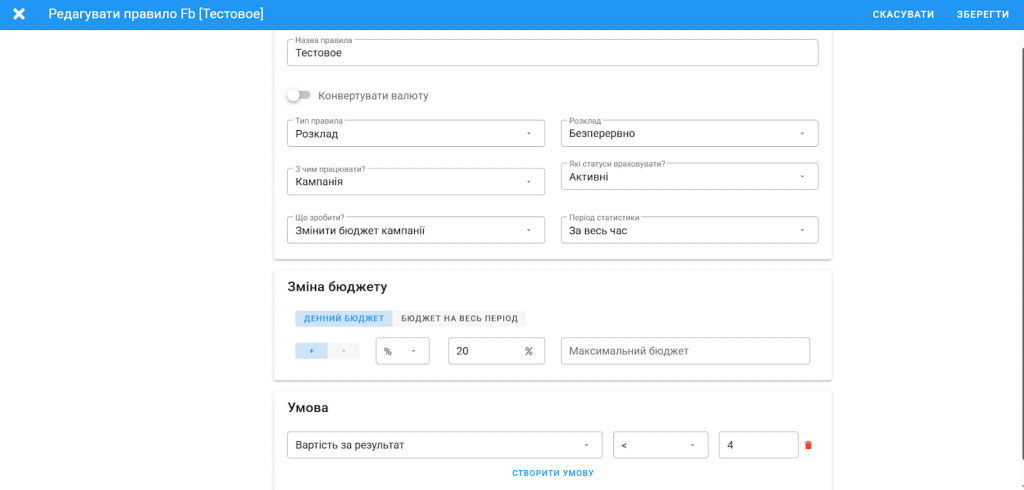
Task: Toggle the Конвертувати валюту switch
Action: coord(298,95)
